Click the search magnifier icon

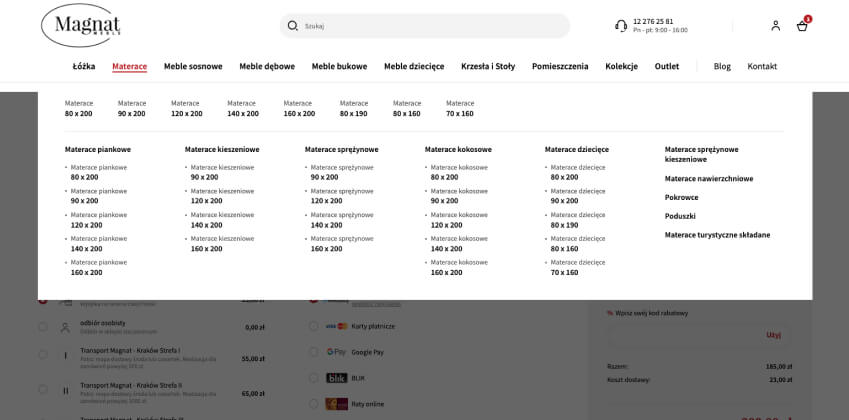(293, 26)
